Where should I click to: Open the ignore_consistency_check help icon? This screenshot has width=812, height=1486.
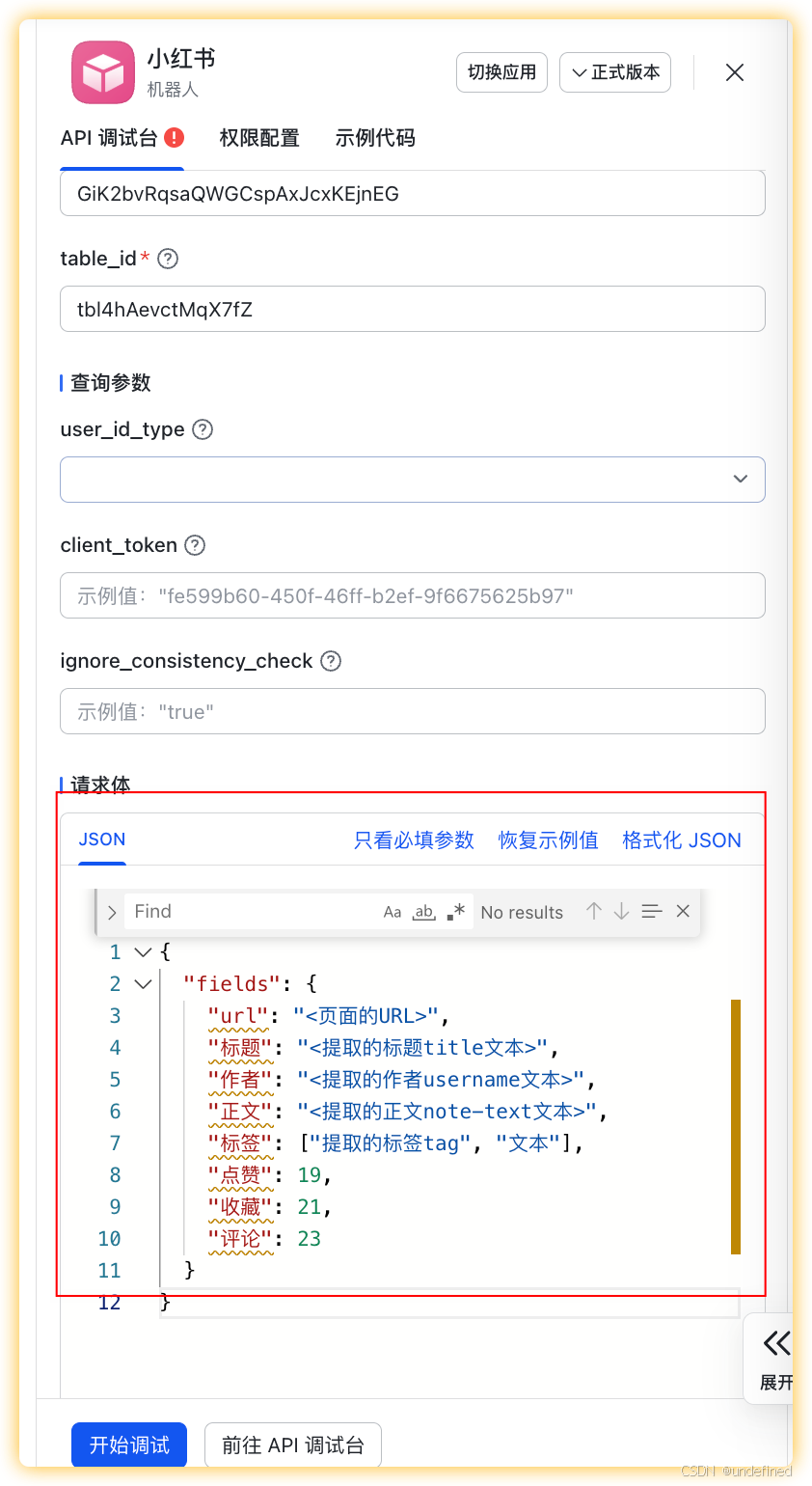(x=331, y=661)
